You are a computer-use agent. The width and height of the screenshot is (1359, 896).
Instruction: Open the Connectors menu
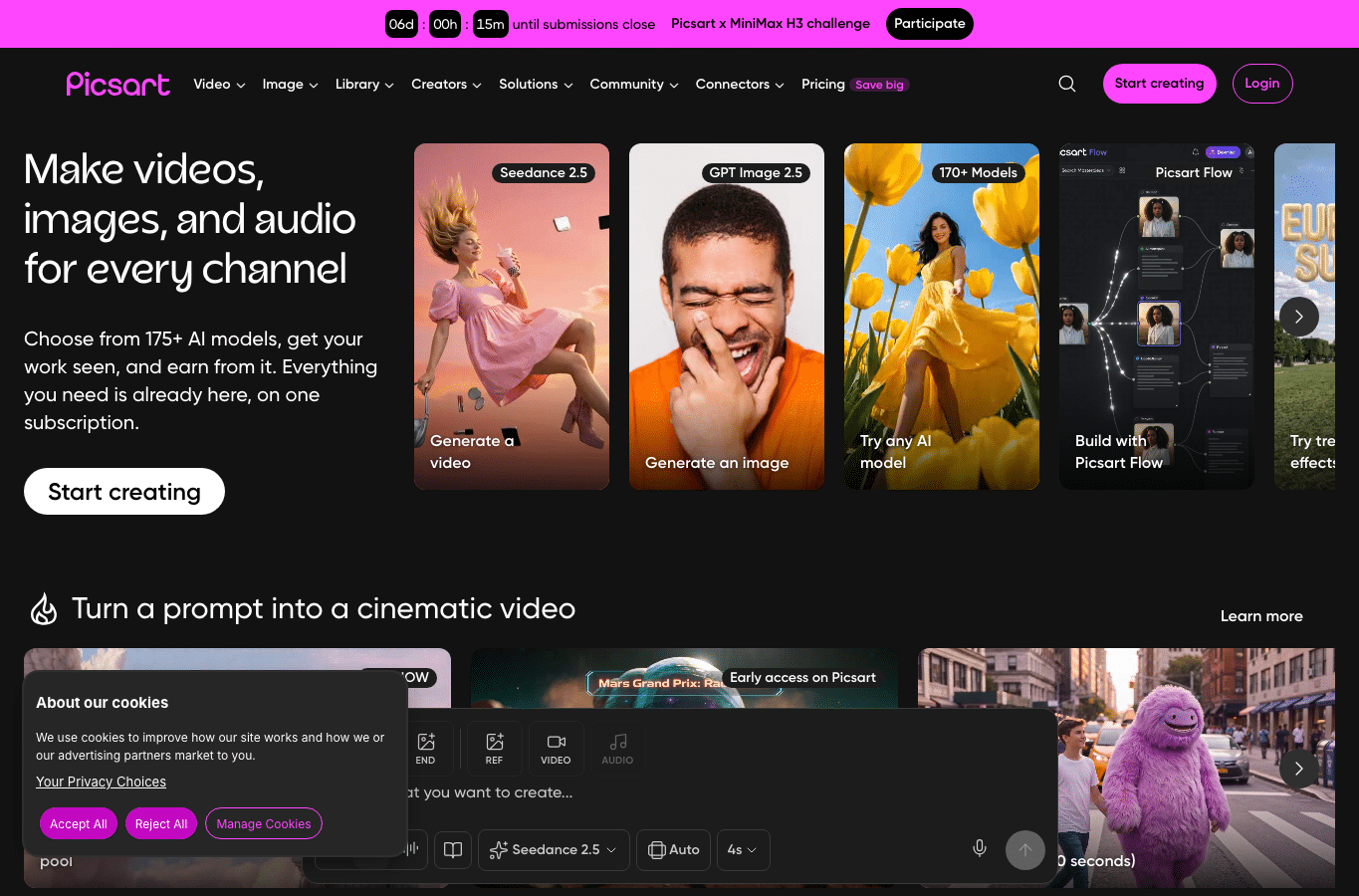[x=740, y=85]
